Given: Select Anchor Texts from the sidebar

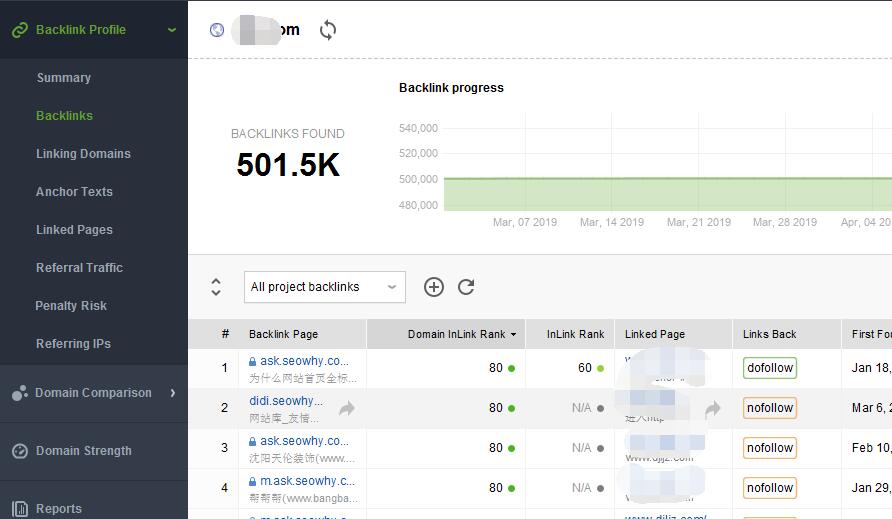Looking at the screenshot, I should (74, 192).
